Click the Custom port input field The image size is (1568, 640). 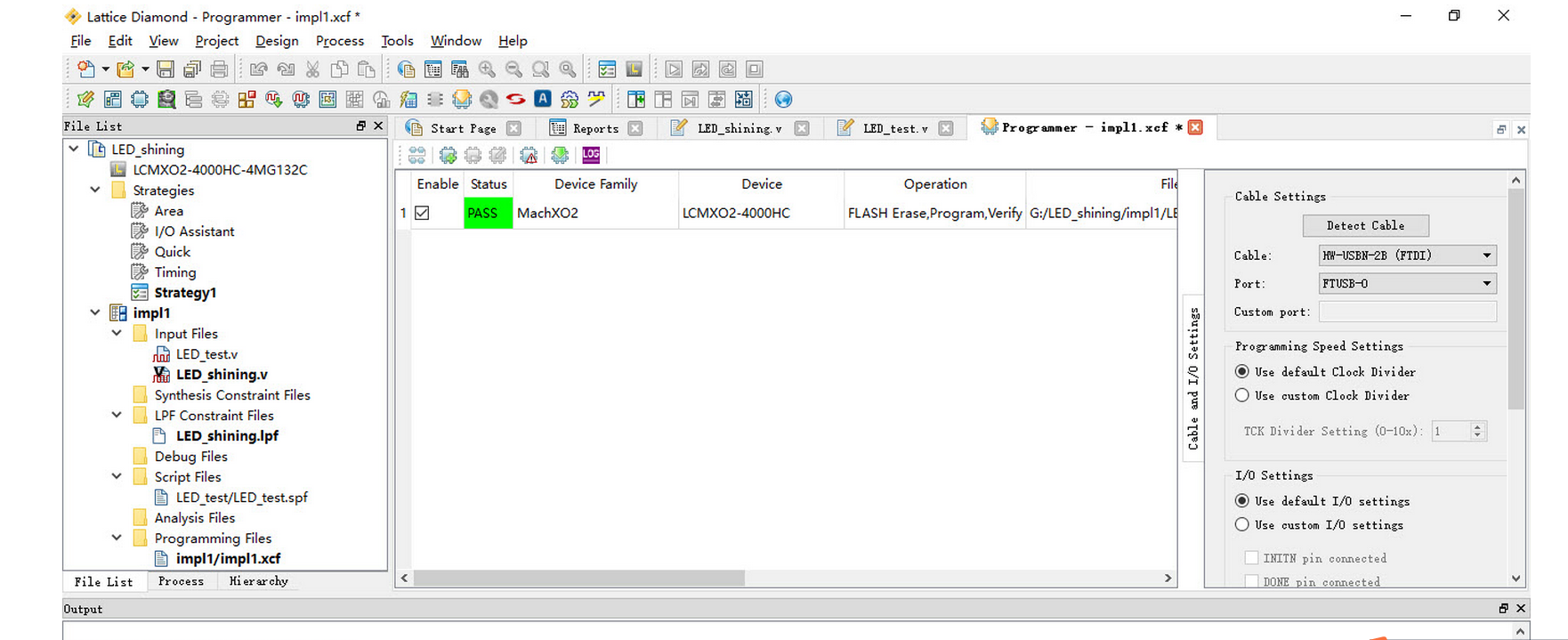1407,312
